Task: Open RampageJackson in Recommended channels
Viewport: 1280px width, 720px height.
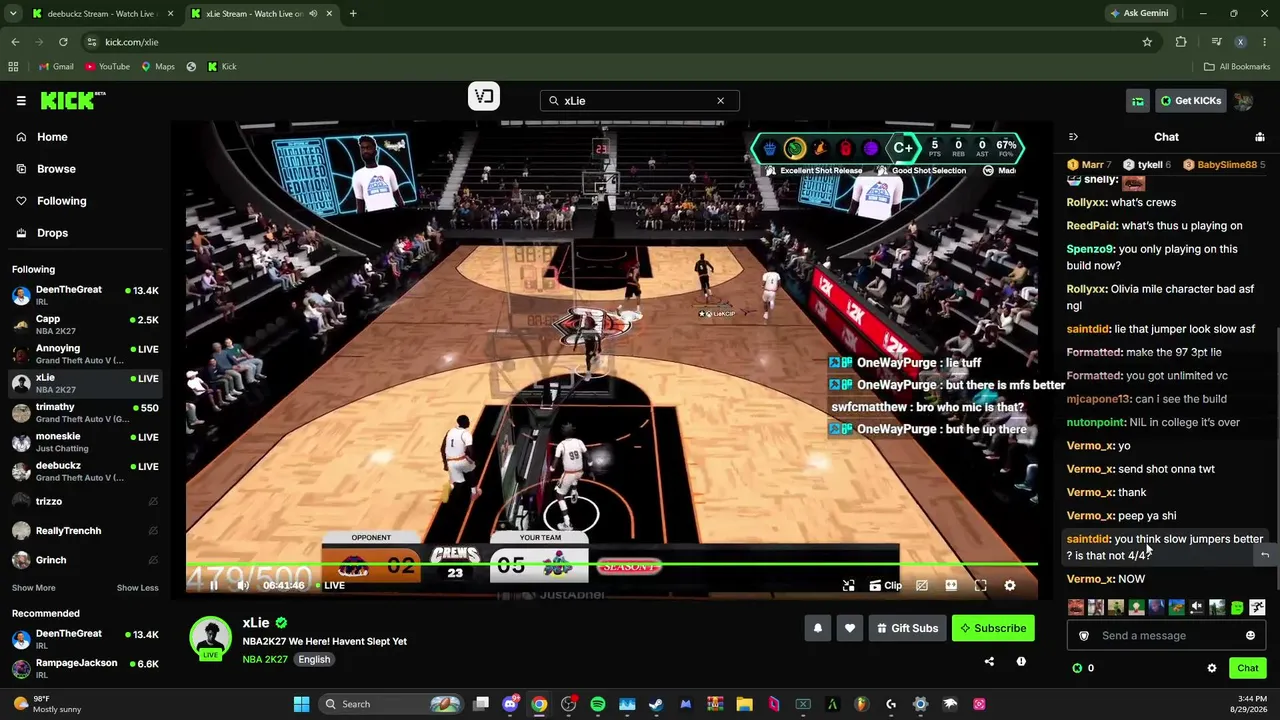Action: [85, 668]
